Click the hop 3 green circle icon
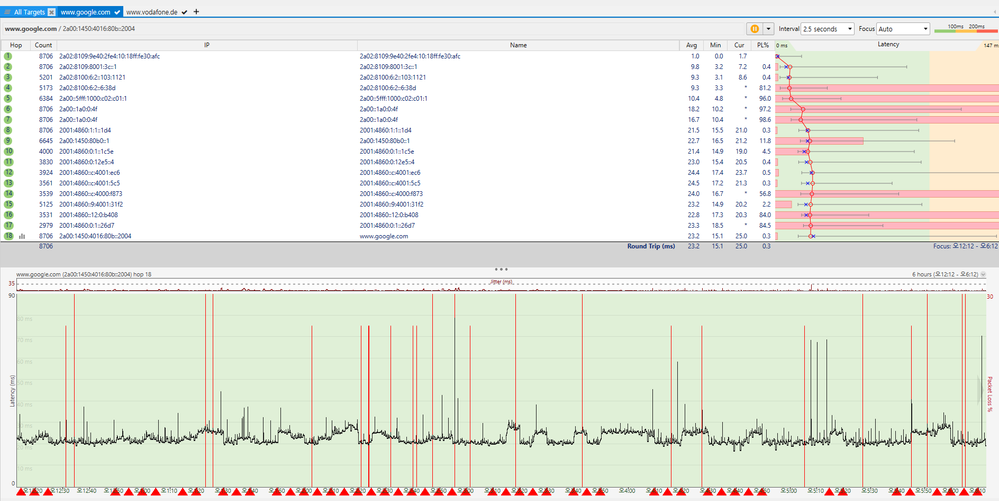This screenshot has width=999, height=501. (x=8, y=77)
